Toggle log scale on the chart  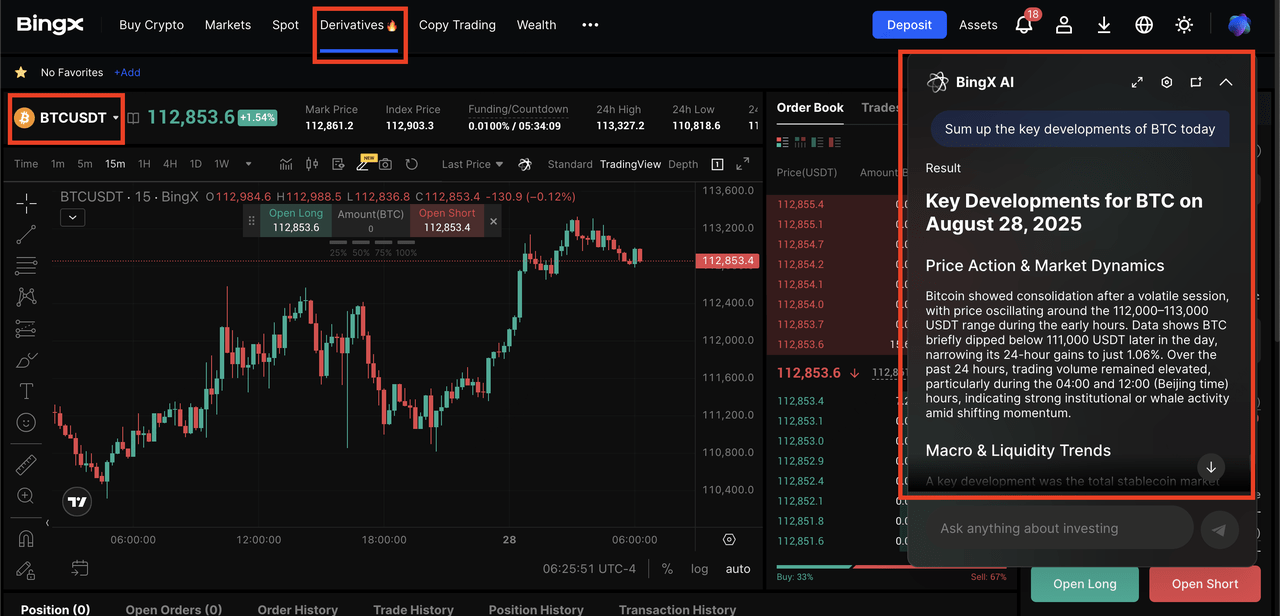coord(699,568)
